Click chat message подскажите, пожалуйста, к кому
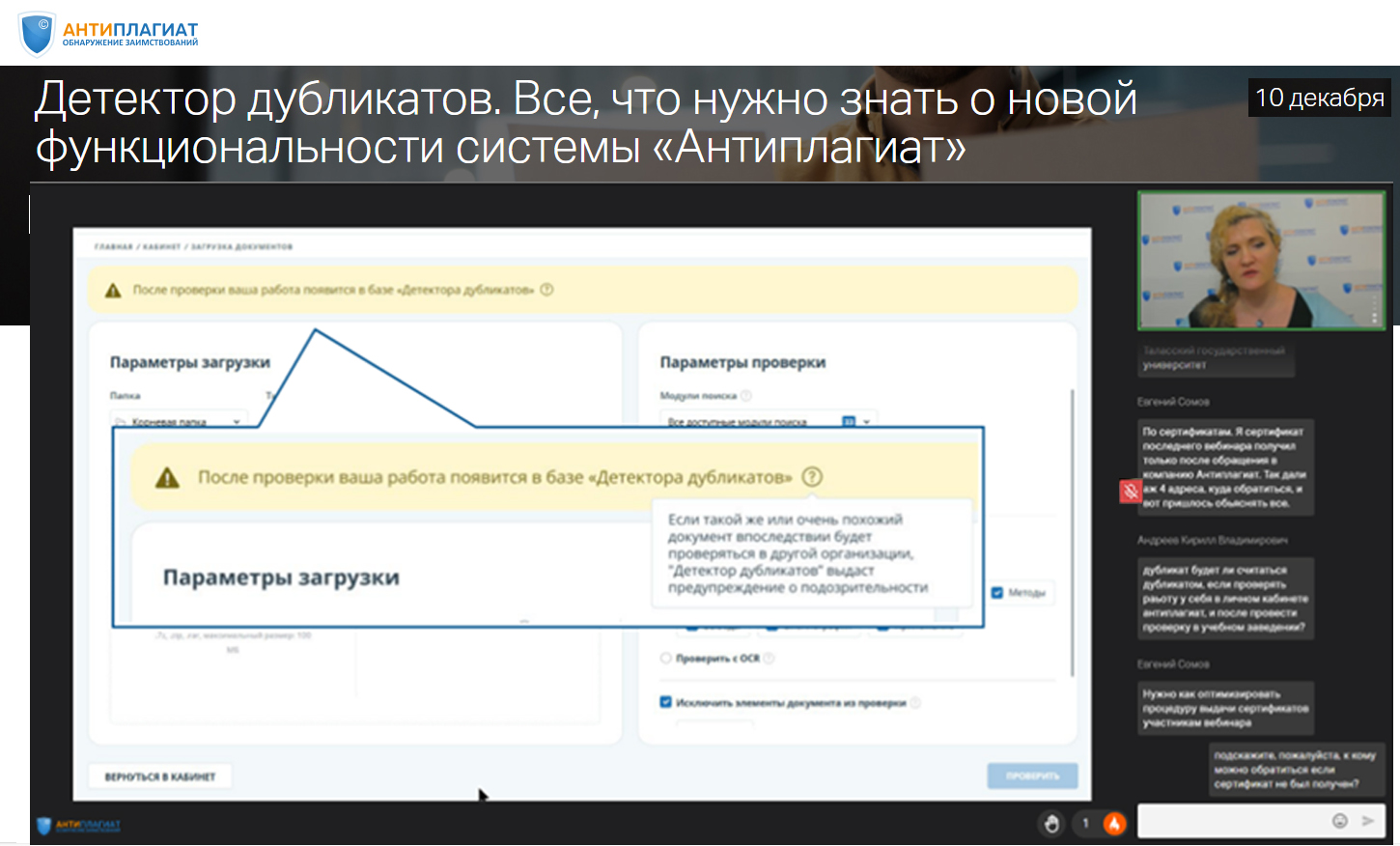This screenshot has height=846, width=1400. point(1295,770)
